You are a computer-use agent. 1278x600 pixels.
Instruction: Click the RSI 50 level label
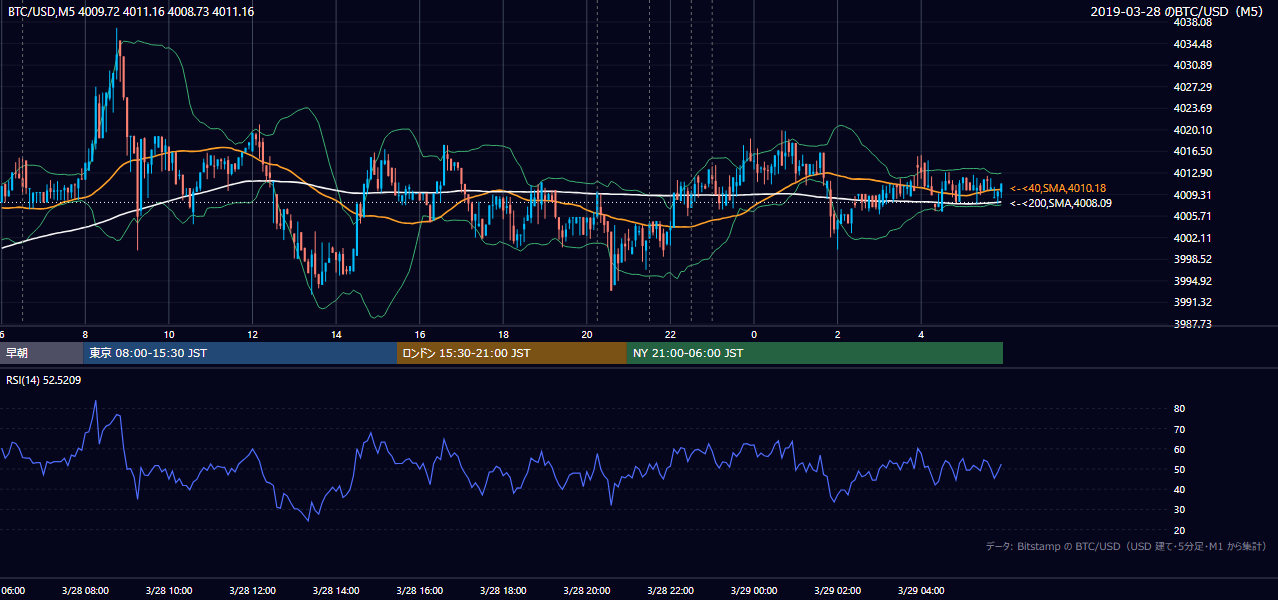click(x=1179, y=469)
